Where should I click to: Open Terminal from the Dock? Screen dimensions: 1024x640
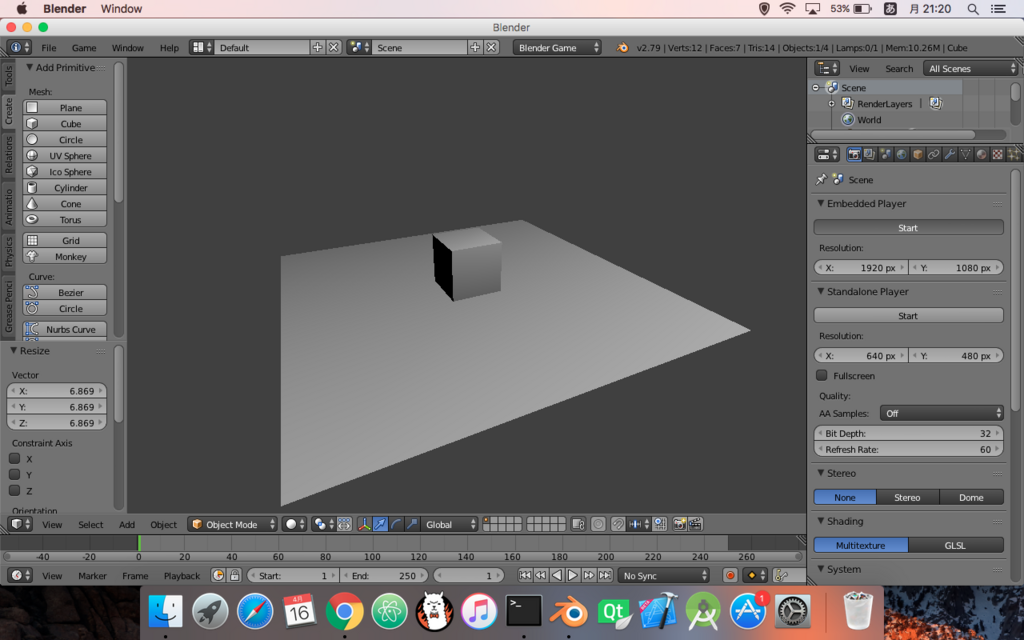pyautogui.click(x=524, y=612)
